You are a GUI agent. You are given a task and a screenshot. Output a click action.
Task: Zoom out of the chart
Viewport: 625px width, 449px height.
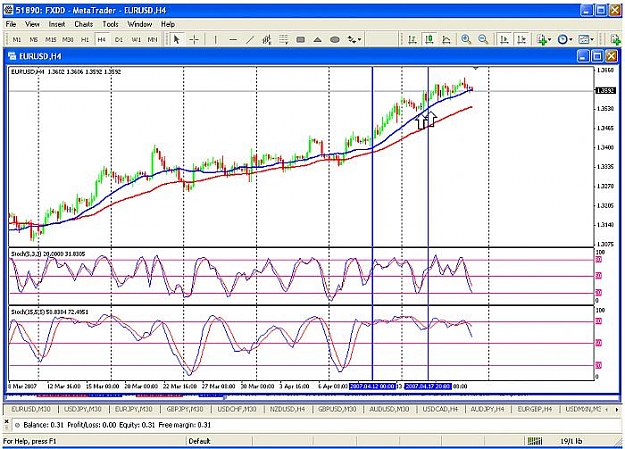483,39
